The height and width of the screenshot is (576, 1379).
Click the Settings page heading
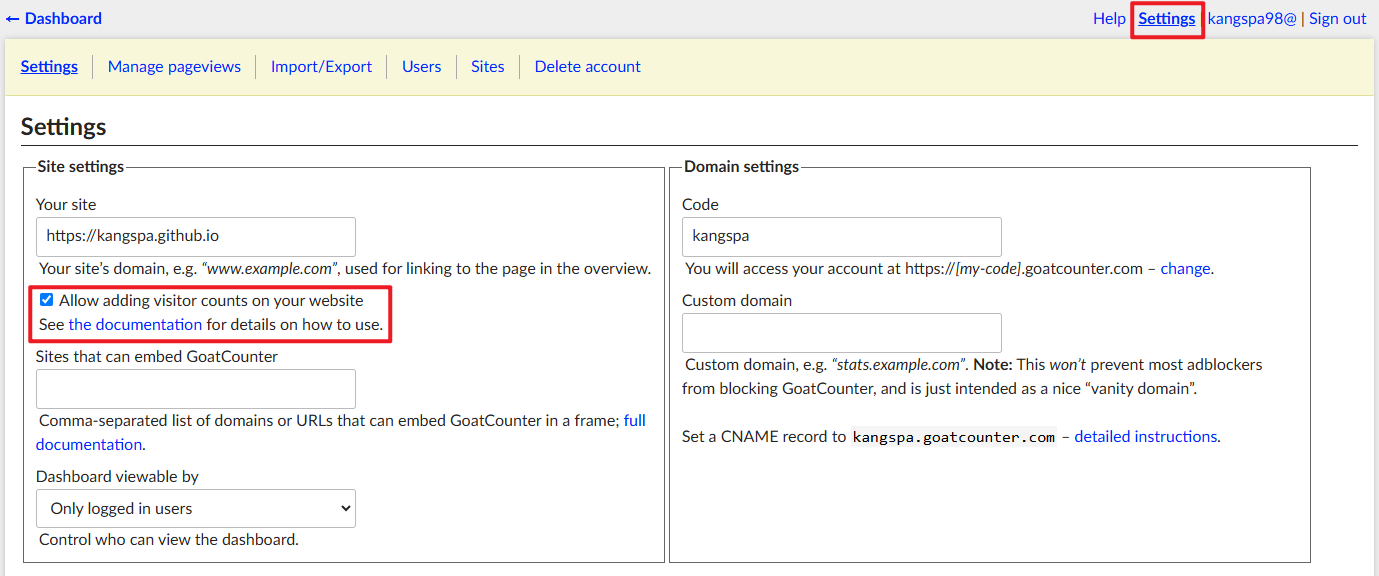(x=63, y=127)
